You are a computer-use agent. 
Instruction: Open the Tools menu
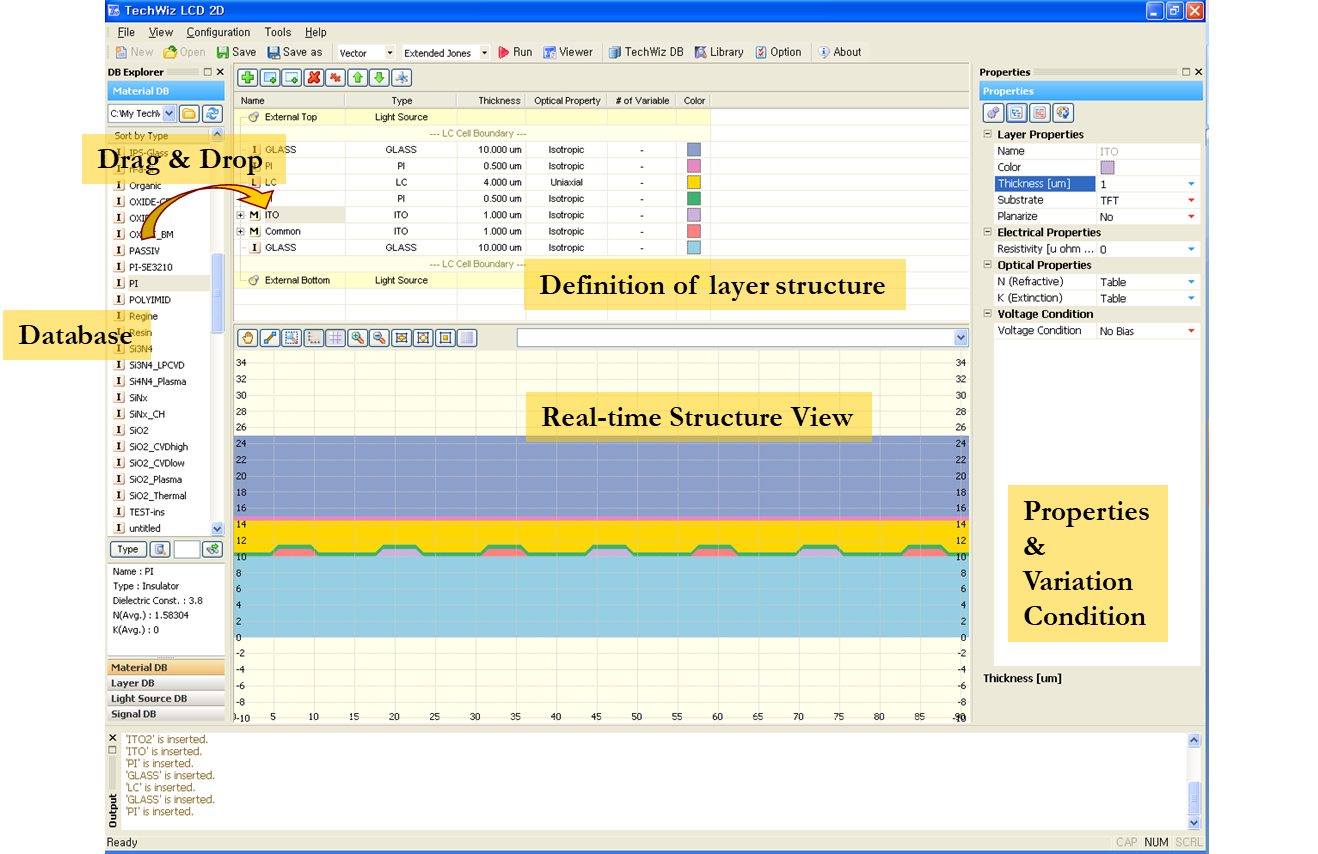(278, 32)
